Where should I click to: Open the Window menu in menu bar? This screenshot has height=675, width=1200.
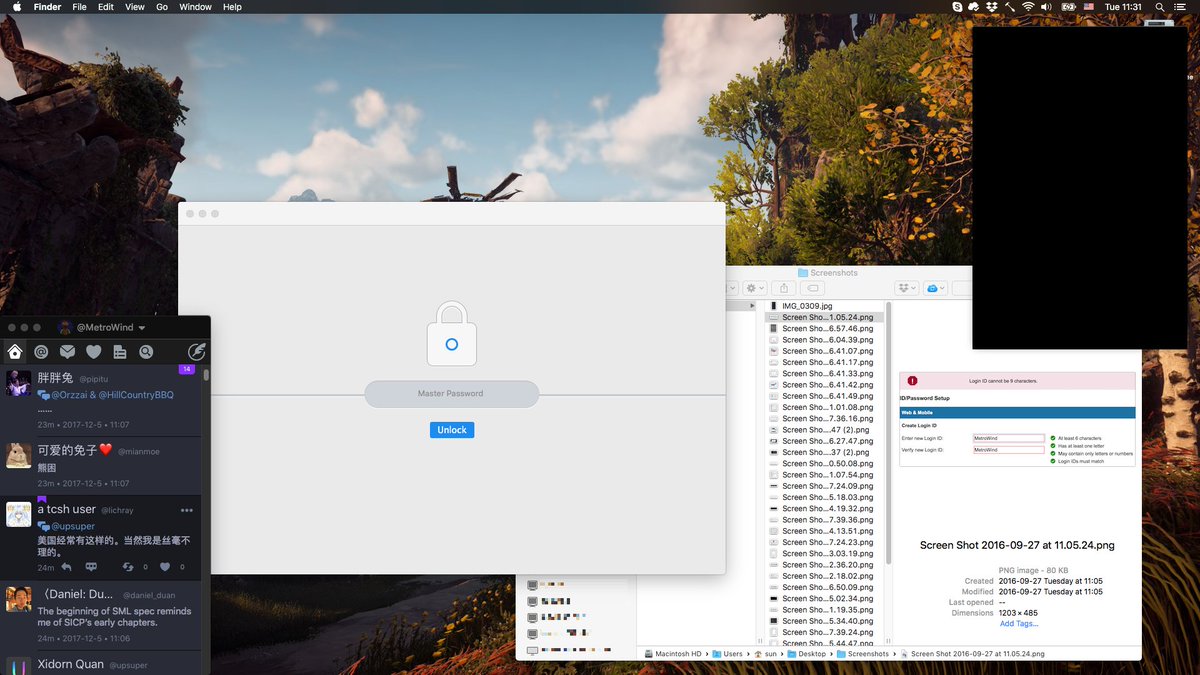tap(195, 7)
